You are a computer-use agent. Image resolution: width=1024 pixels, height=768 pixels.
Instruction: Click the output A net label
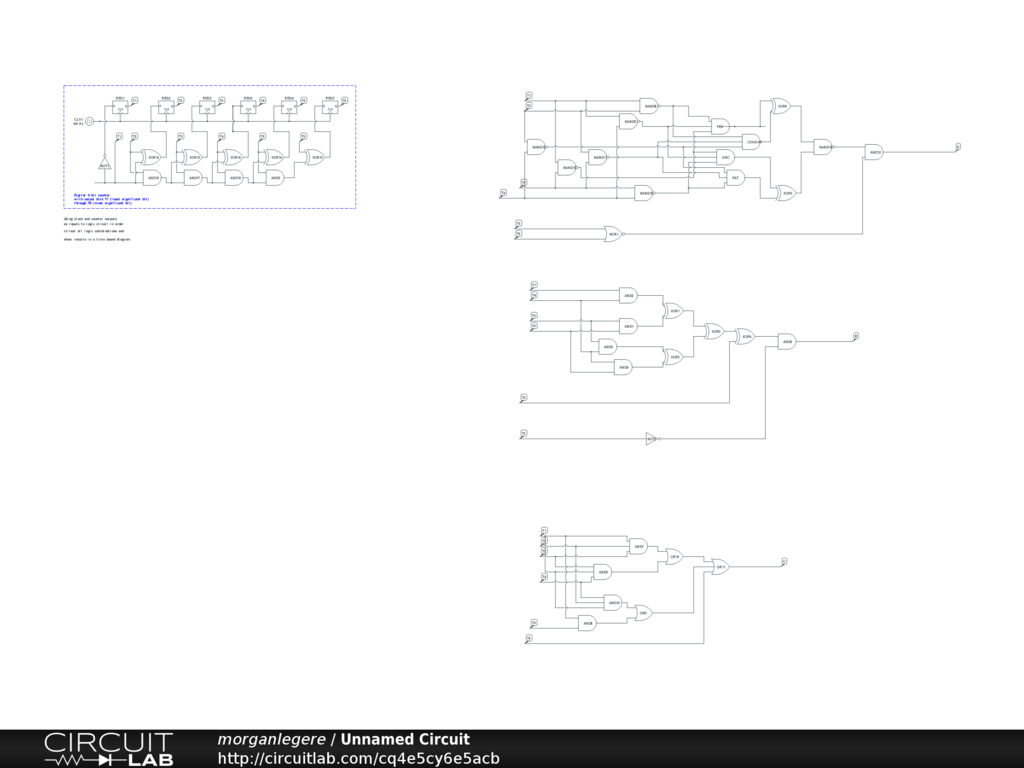click(958, 146)
